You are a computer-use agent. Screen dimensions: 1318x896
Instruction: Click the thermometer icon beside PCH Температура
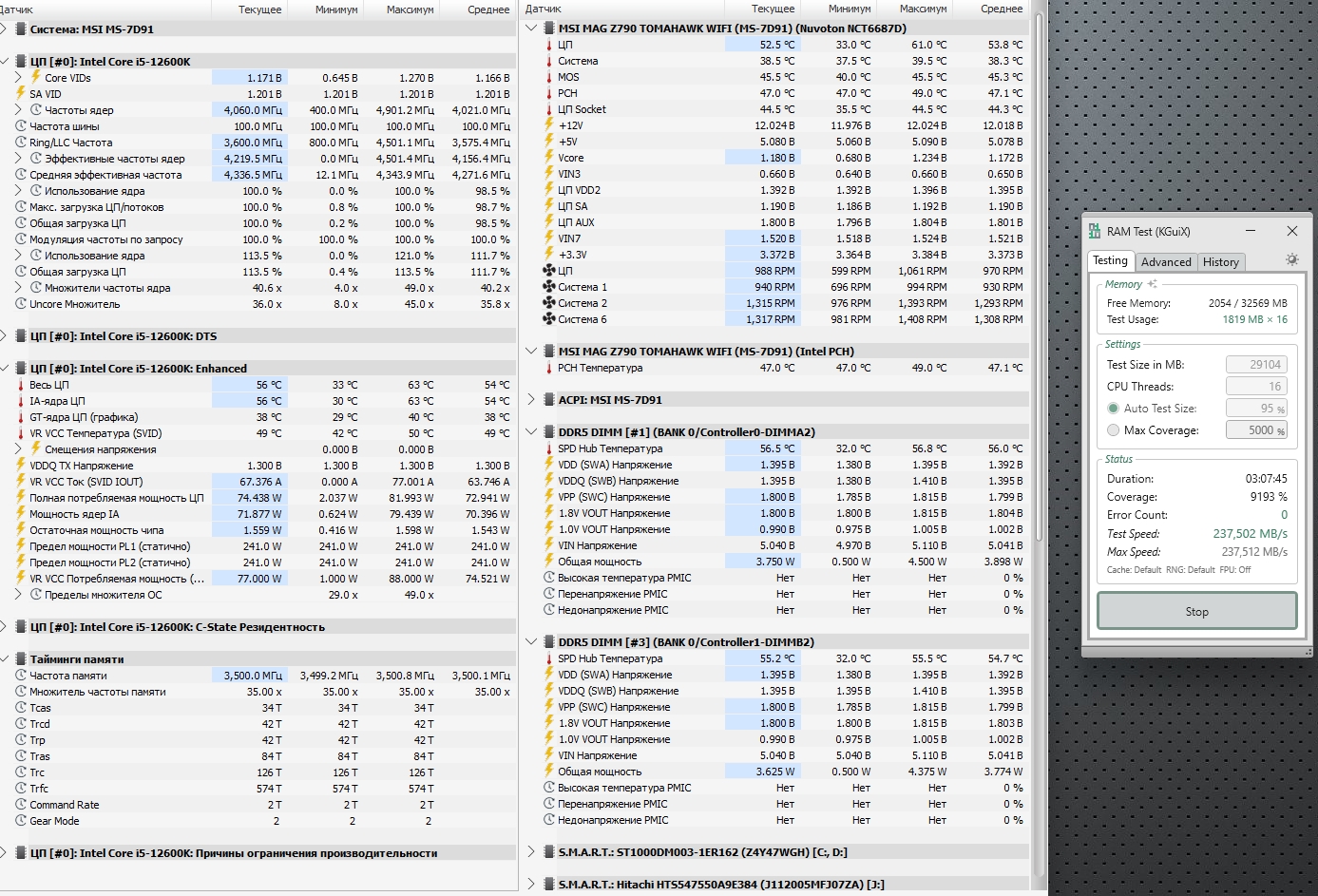(x=549, y=367)
